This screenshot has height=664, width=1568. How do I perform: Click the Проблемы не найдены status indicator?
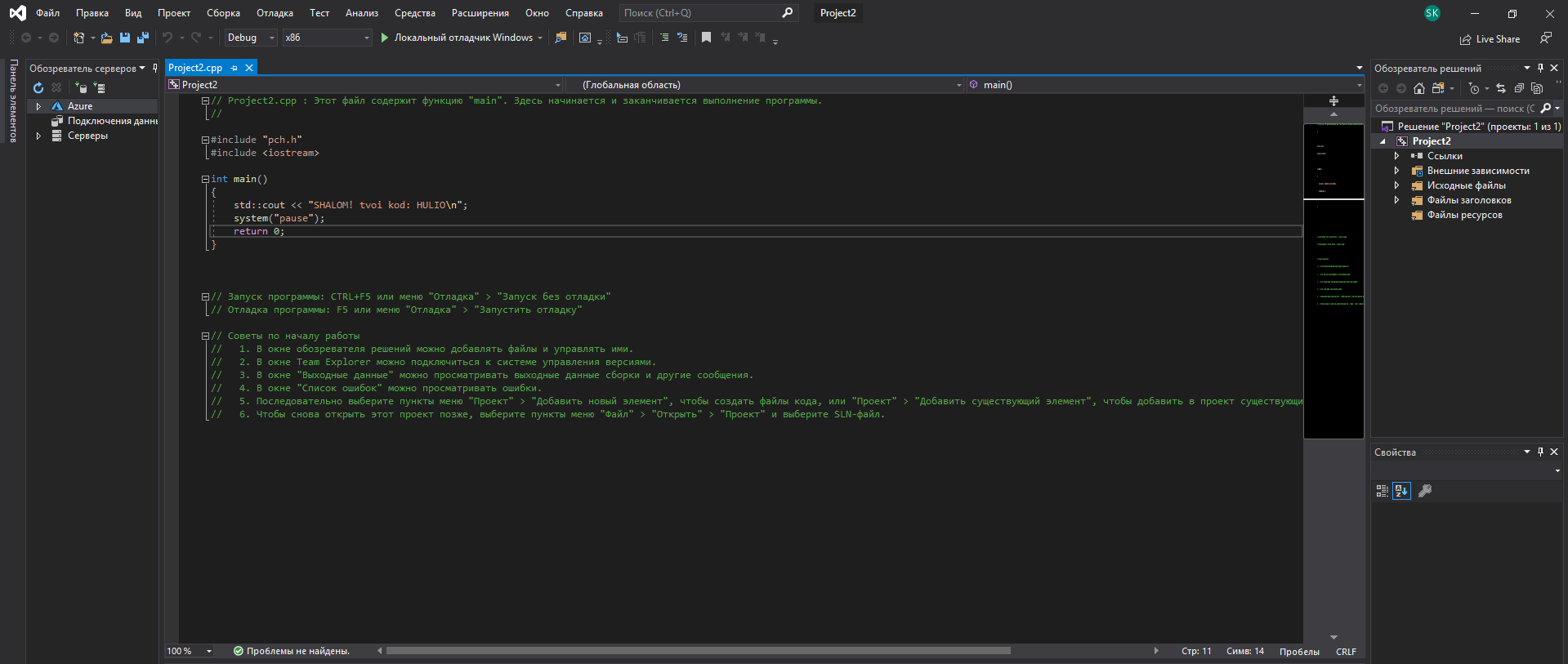(x=292, y=651)
